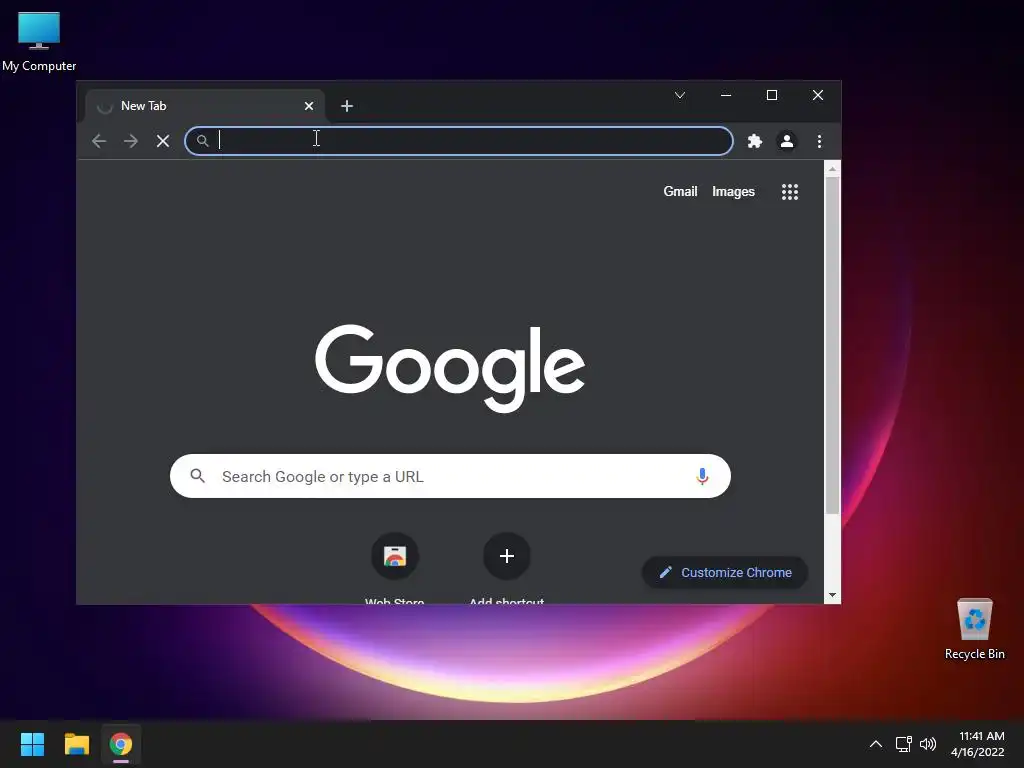This screenshot has width=1024, height=768.
Task: Open the Windows Start menu
Action: click(x=32, y=744)
